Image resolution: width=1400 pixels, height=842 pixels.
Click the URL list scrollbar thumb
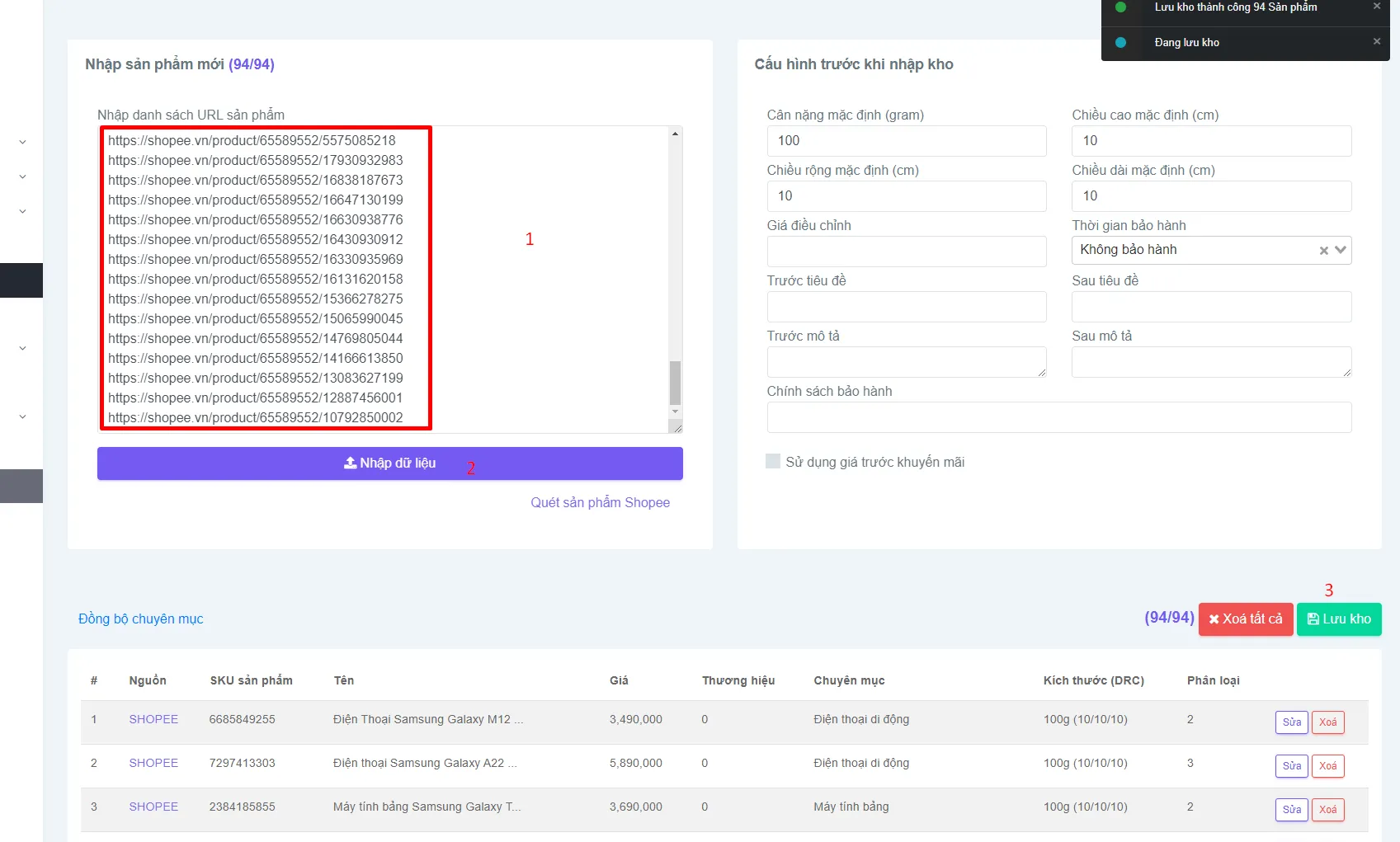pyautogui.click(x=675, y=382)
